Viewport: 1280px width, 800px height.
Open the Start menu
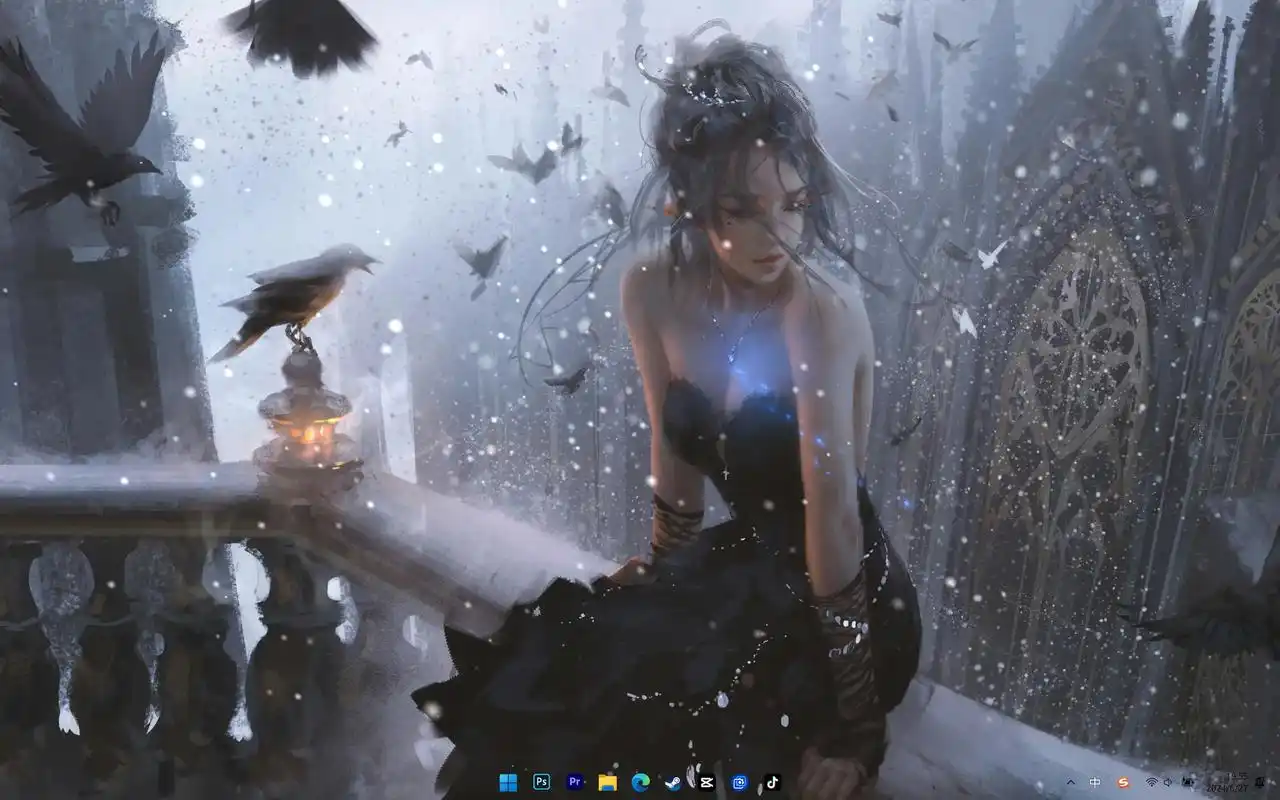click(x=506, y=783)
